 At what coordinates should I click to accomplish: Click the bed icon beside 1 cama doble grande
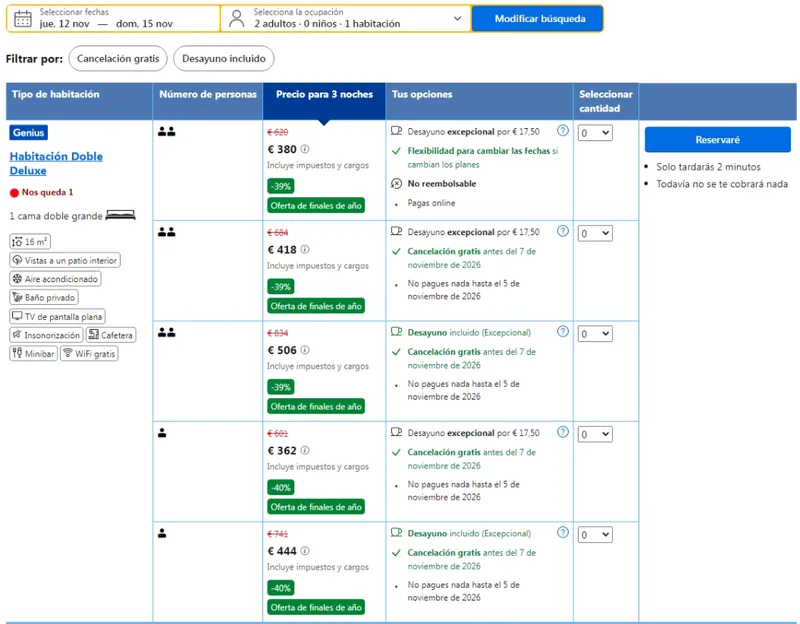point(120,215)
